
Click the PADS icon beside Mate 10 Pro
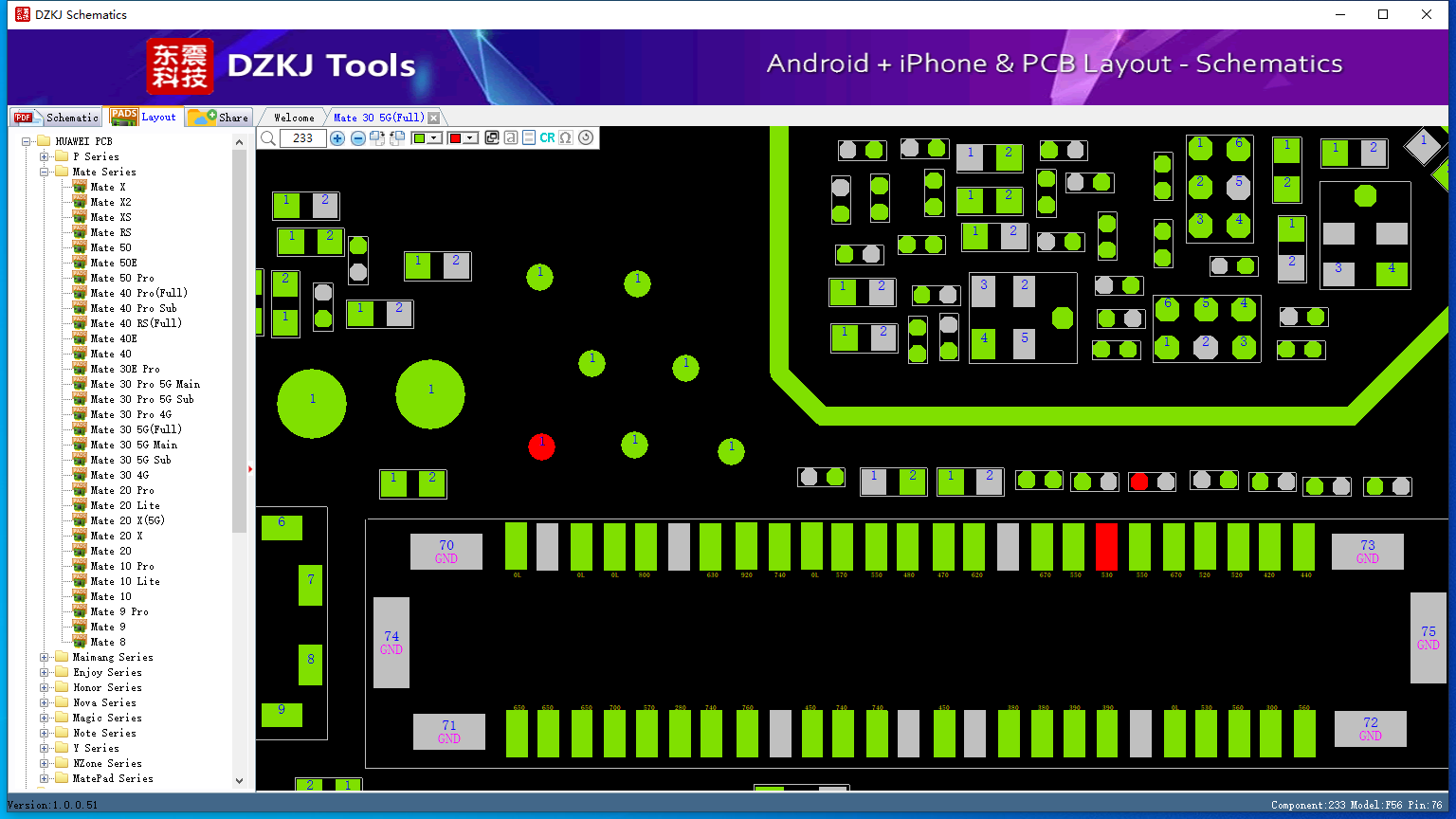[x=80, y=566]
